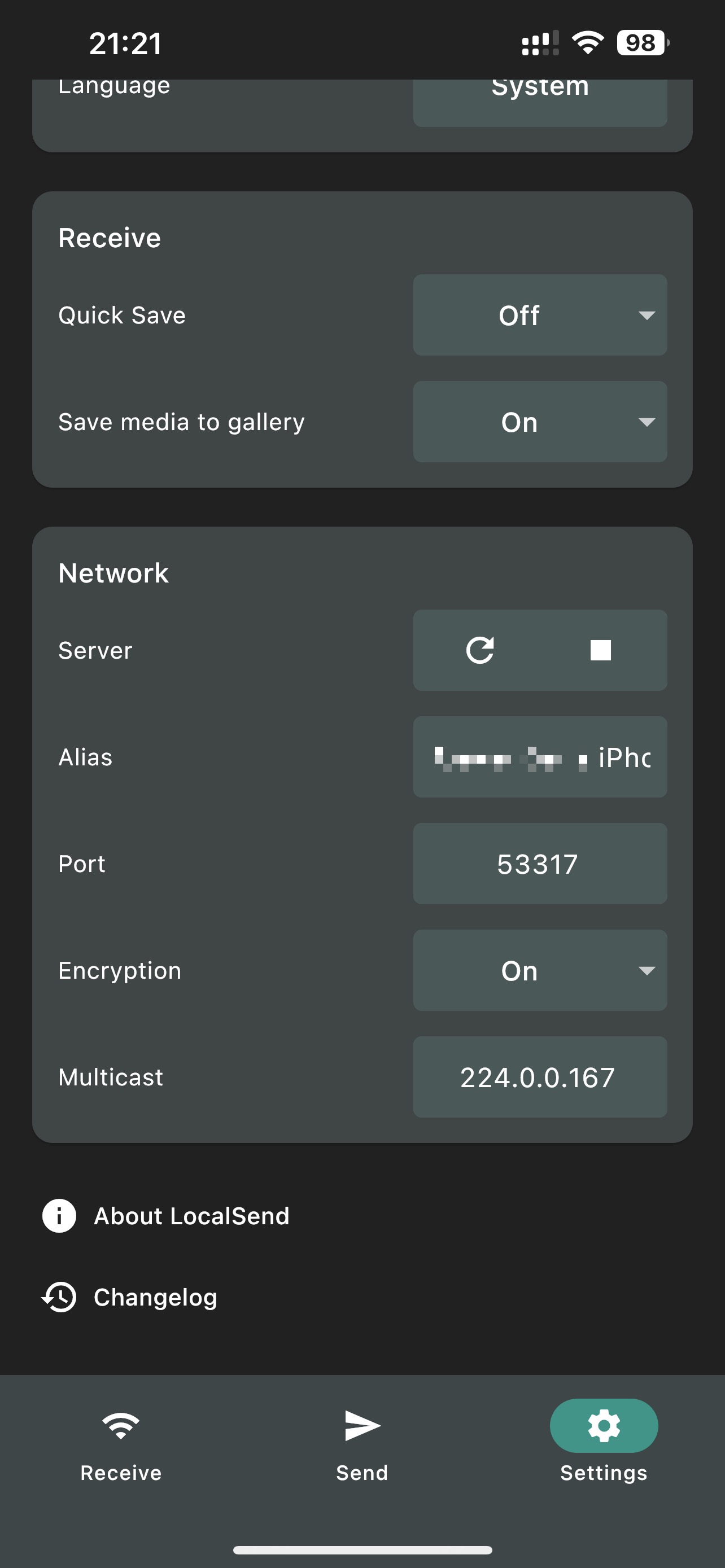
Task: Stop the running server
Action: click(x=600, y=650)
